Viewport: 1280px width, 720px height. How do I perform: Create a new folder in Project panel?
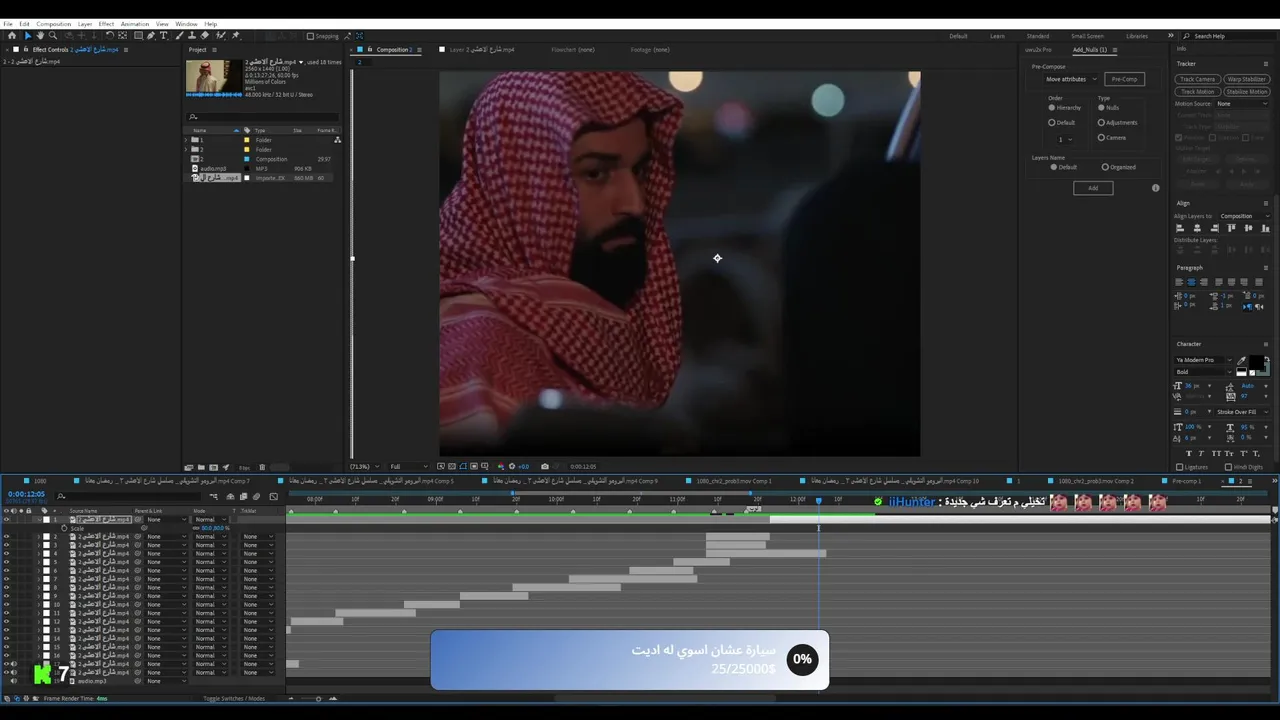point(201,467)
